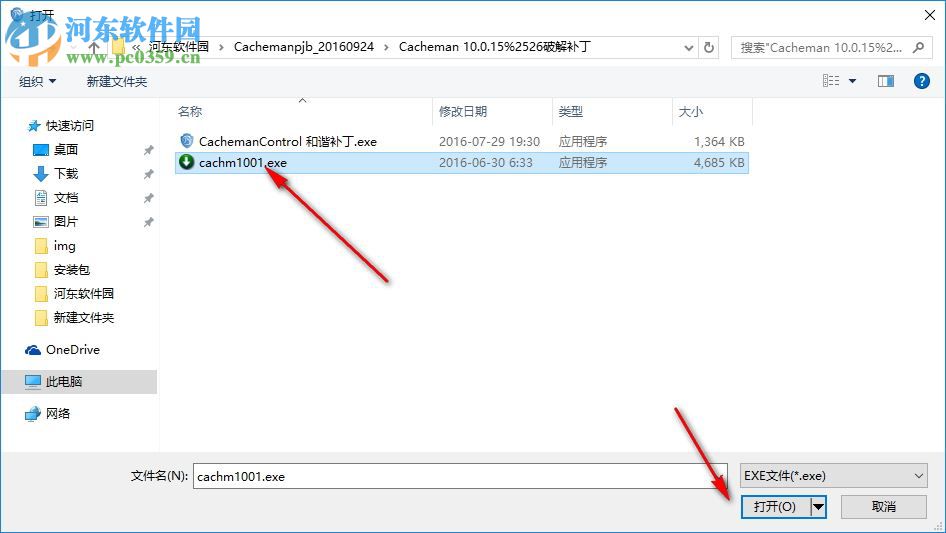Click the 打开(O) button

click(x=775, y=506)
